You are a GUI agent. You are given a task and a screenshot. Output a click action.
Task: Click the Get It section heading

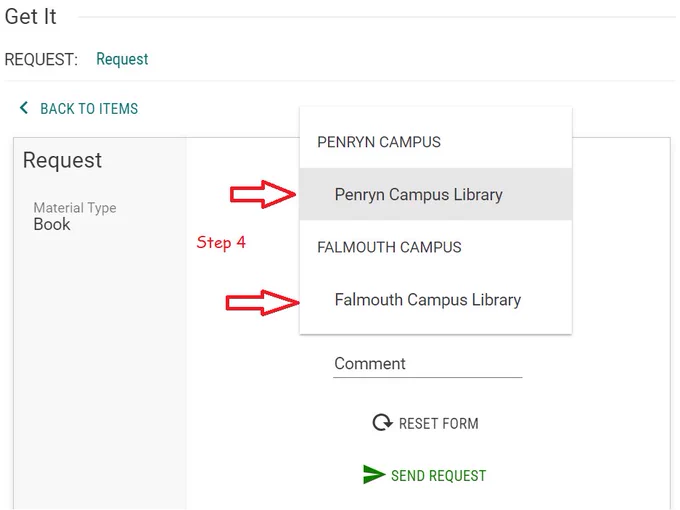tap(30, 17)
